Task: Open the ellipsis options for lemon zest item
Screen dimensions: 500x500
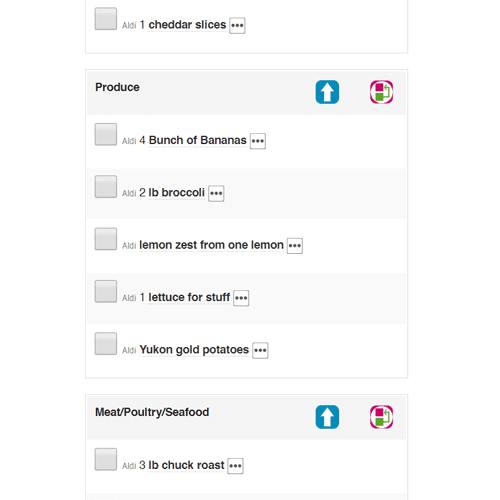Action: 295,246
